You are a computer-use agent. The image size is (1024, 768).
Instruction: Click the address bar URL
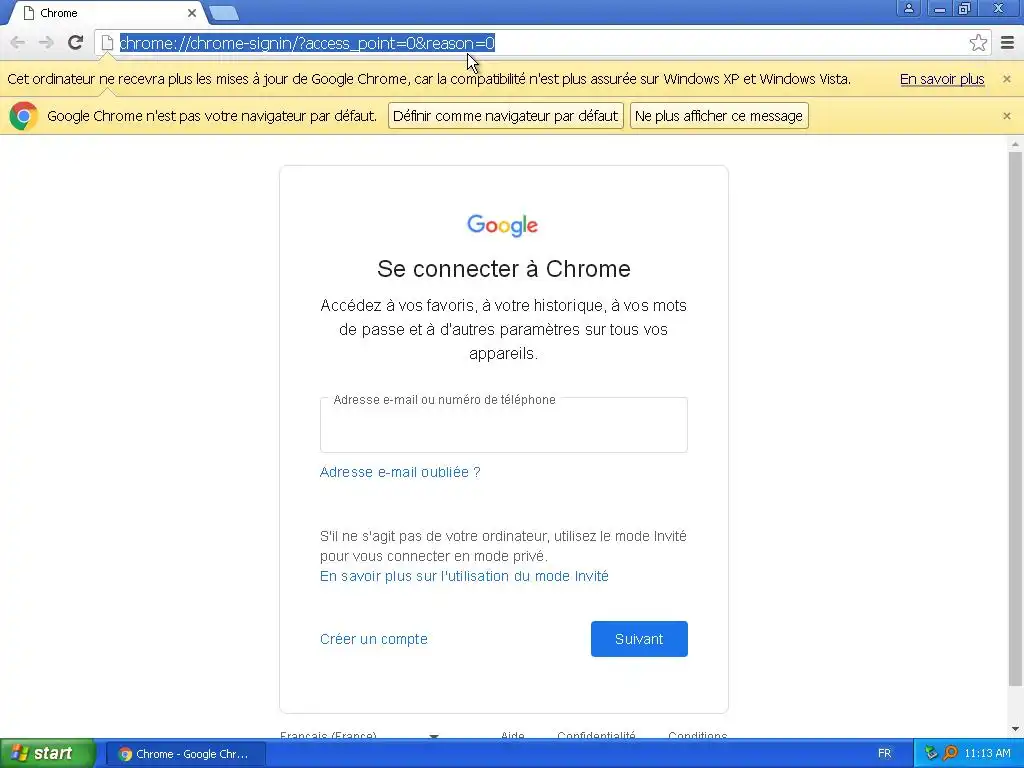307,43
